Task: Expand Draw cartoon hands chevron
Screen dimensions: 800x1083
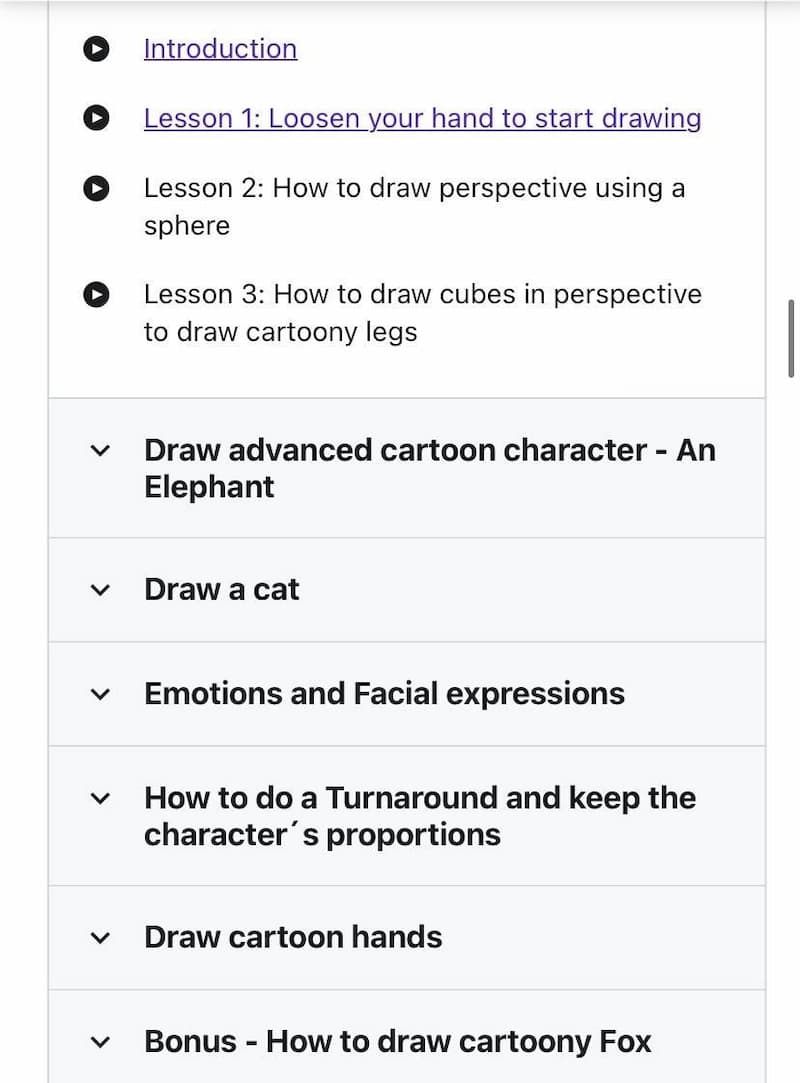Action: tap(100, 938)
